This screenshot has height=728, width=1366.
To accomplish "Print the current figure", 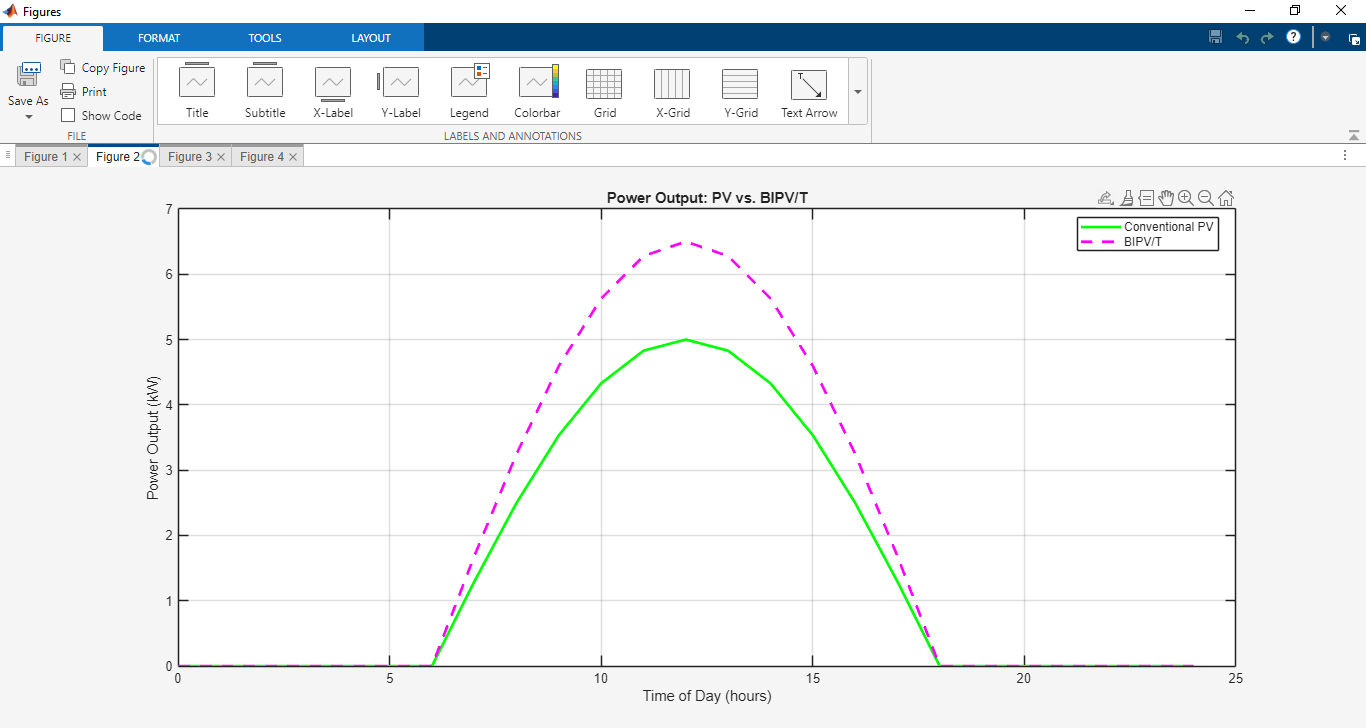I will click(84, 92).
